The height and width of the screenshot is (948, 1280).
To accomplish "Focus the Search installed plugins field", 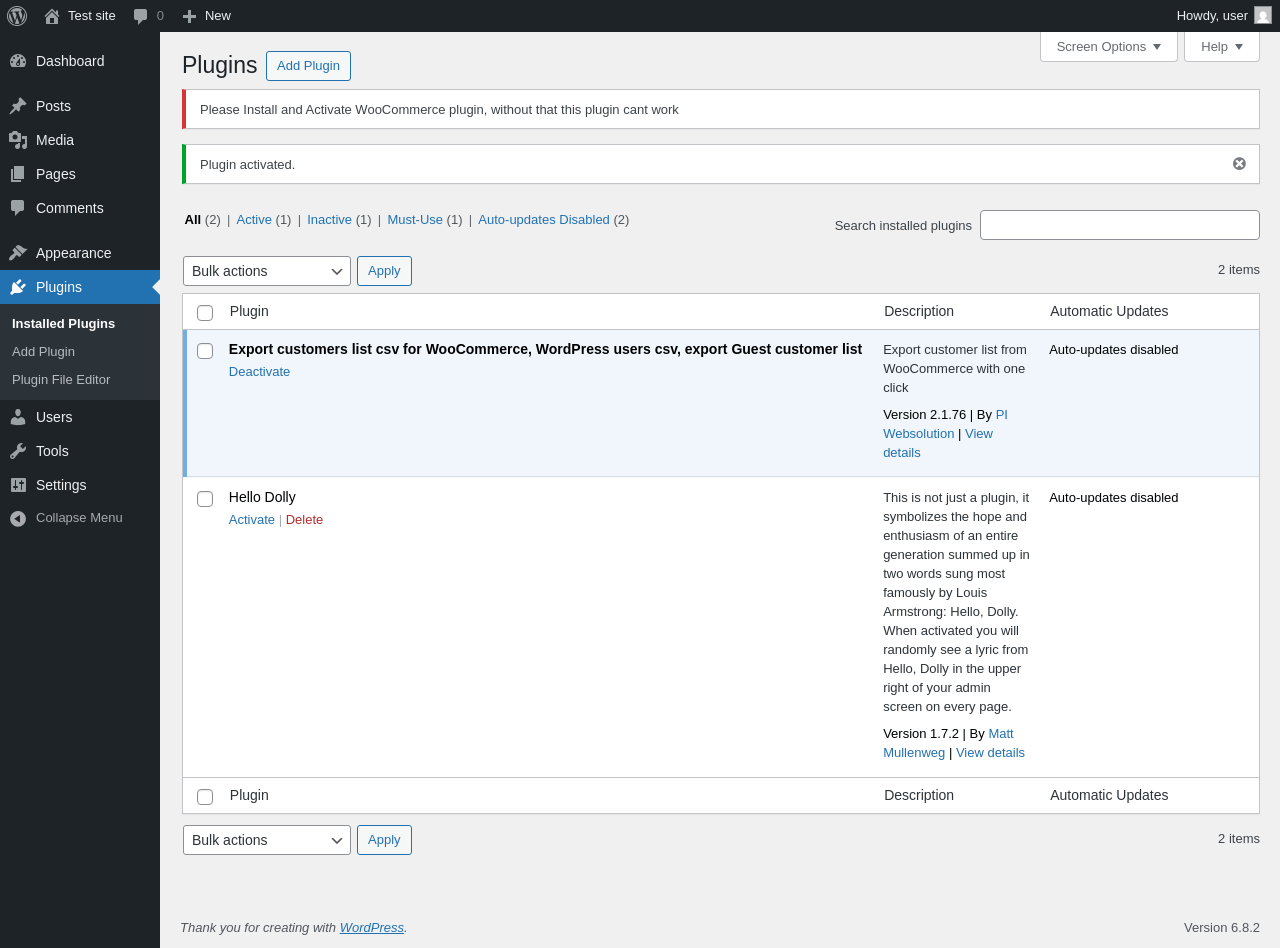I will coord(1120,225).
